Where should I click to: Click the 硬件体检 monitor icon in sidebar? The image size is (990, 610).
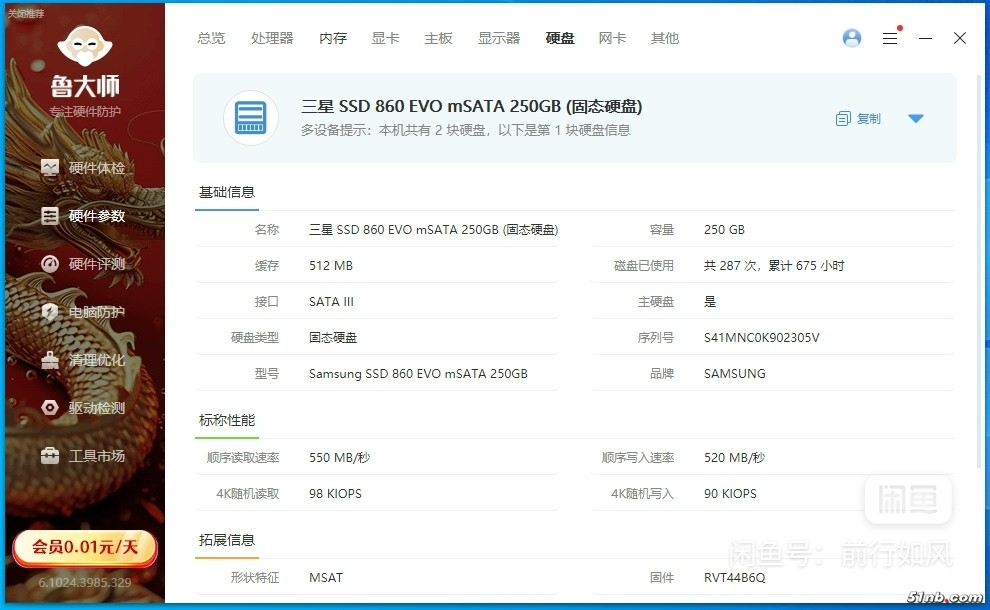click(50, 168)
